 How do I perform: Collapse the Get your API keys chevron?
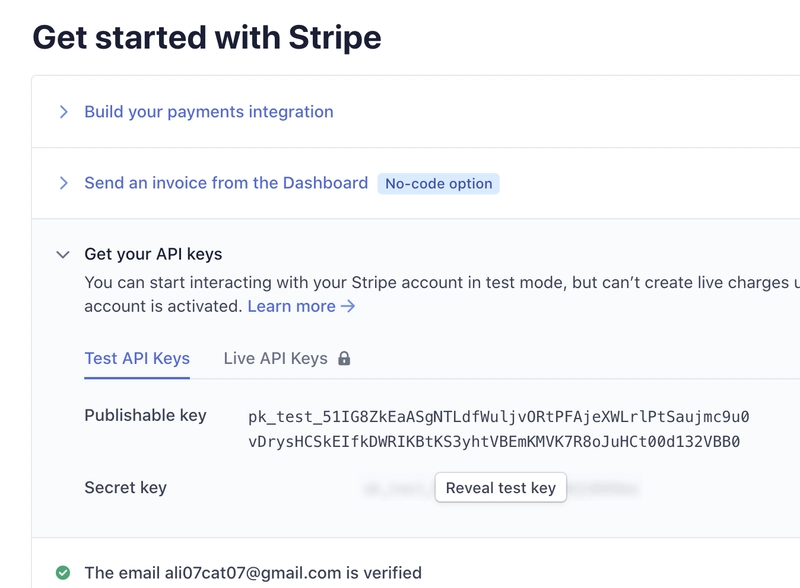coord(63,254)
